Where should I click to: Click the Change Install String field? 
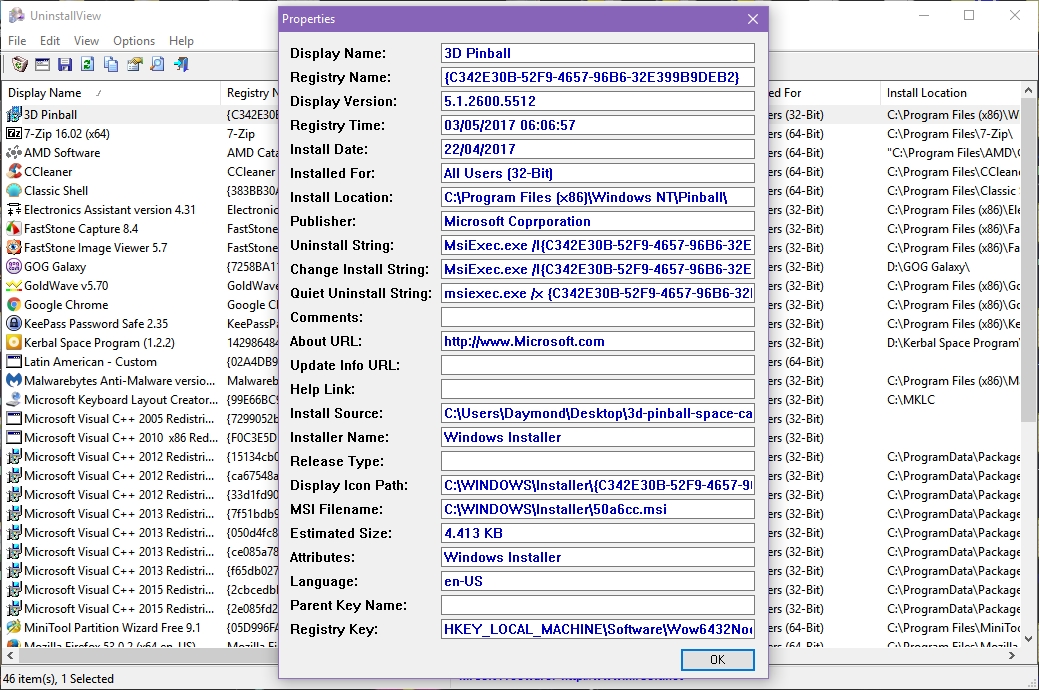(598, 269)
